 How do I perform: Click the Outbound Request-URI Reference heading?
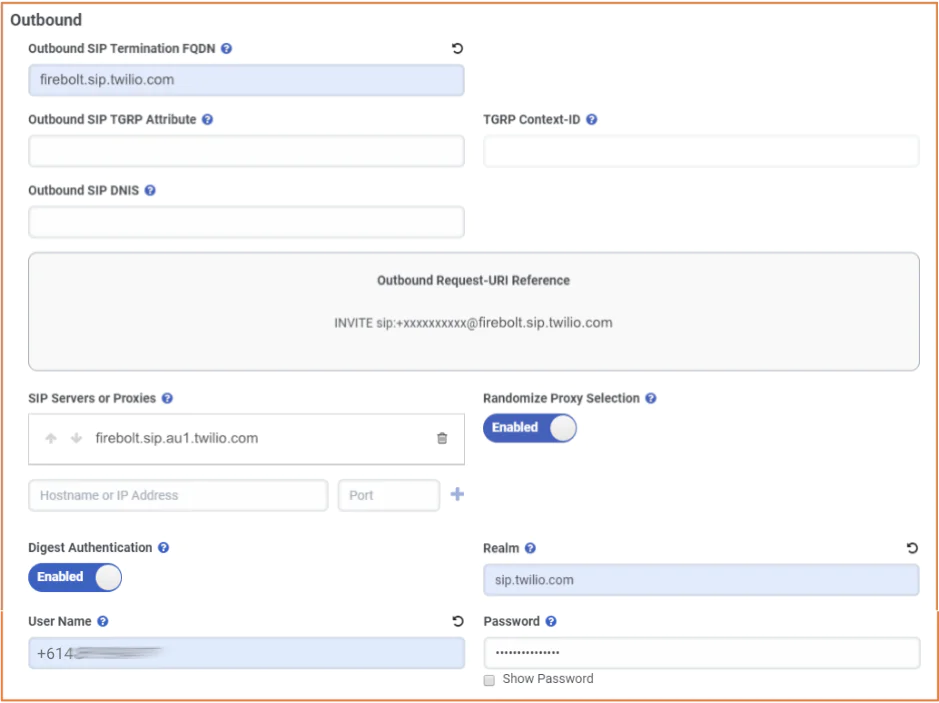click(473, 280)
